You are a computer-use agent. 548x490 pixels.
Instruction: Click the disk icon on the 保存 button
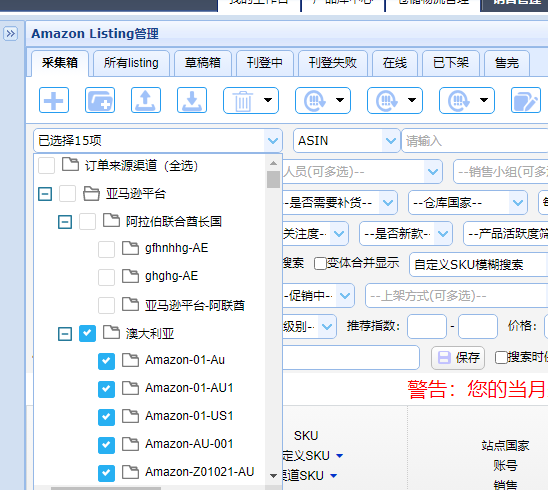pyautogui.click(x=444, y=358)
